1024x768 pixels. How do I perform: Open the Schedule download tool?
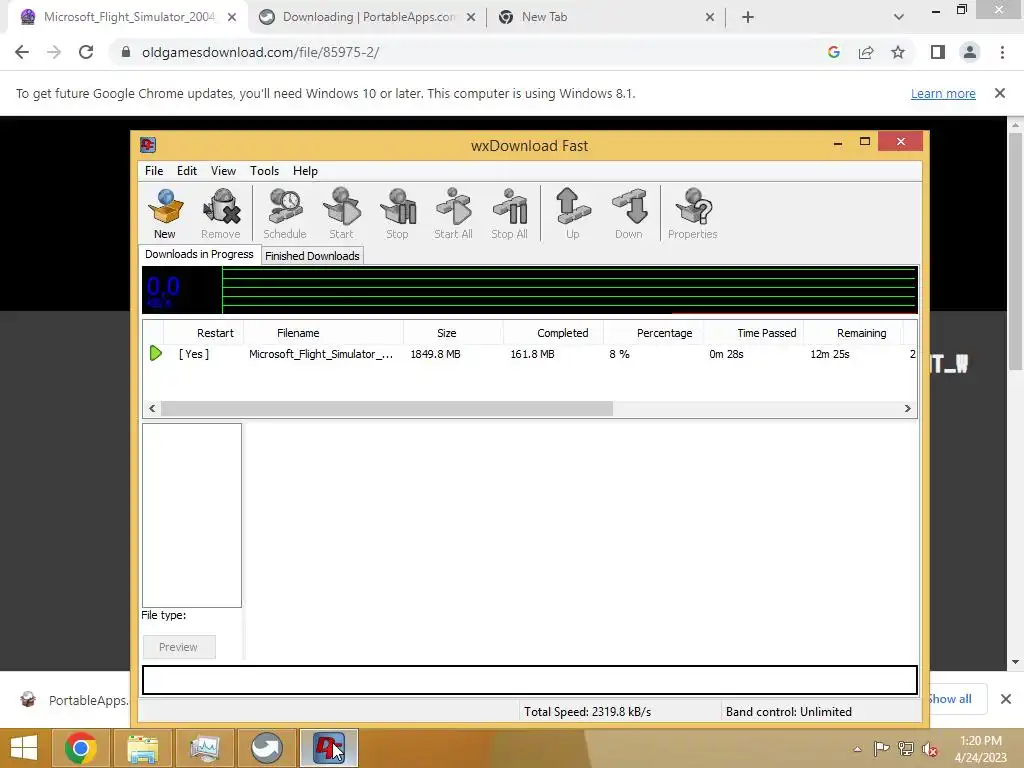(x=285, y=213)
